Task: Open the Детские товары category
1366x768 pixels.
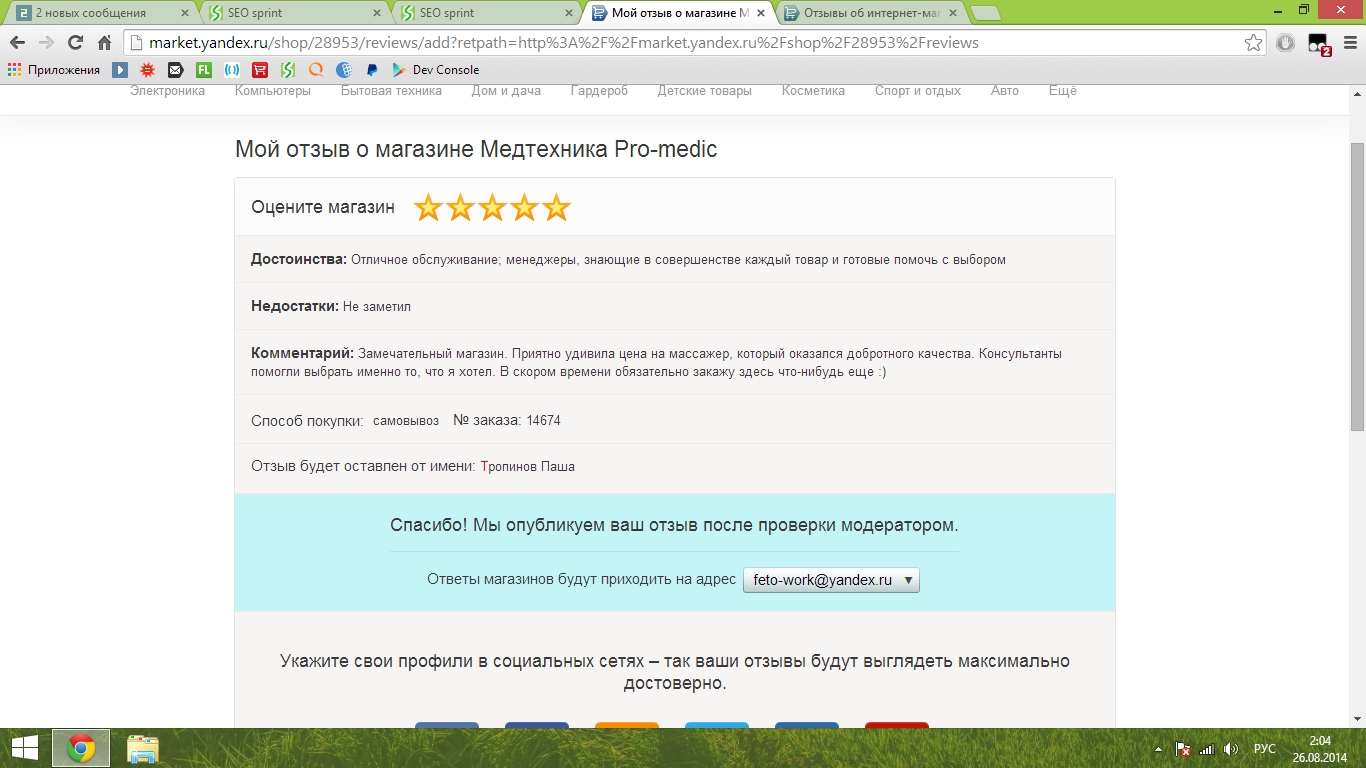Action: point(704,91)
